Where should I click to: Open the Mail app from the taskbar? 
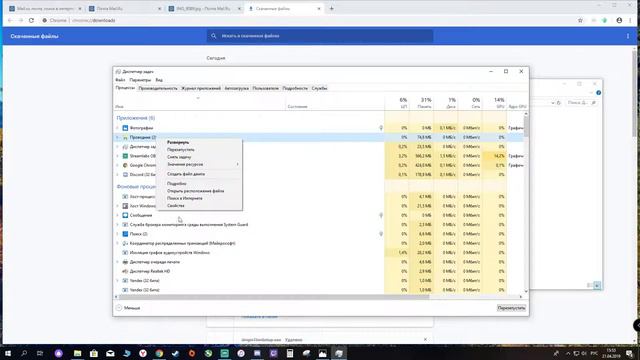[110, 353]
